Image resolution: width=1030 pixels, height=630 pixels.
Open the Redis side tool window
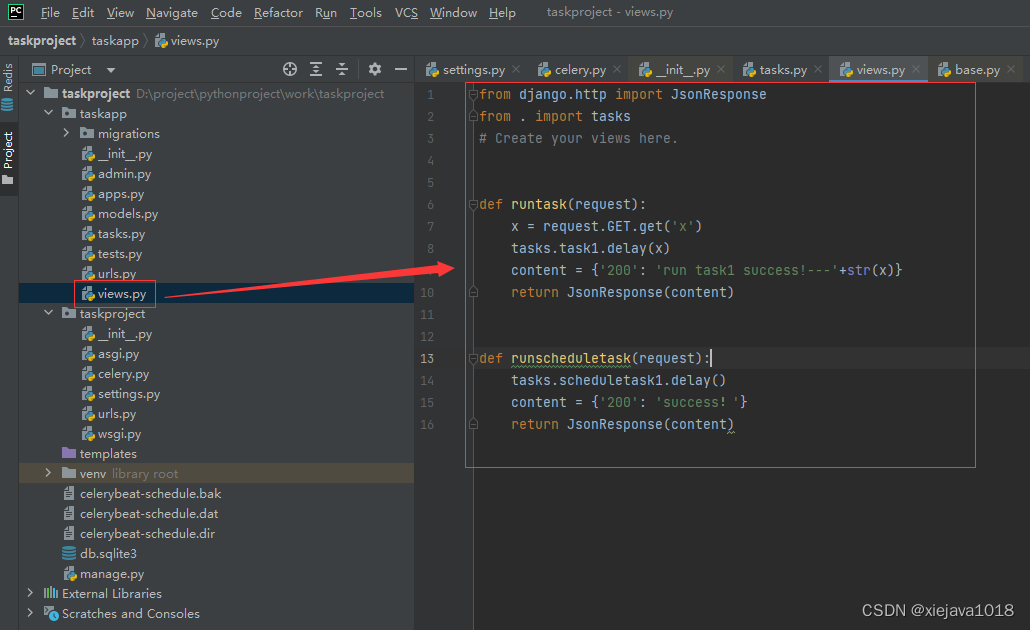click(8, 86)
